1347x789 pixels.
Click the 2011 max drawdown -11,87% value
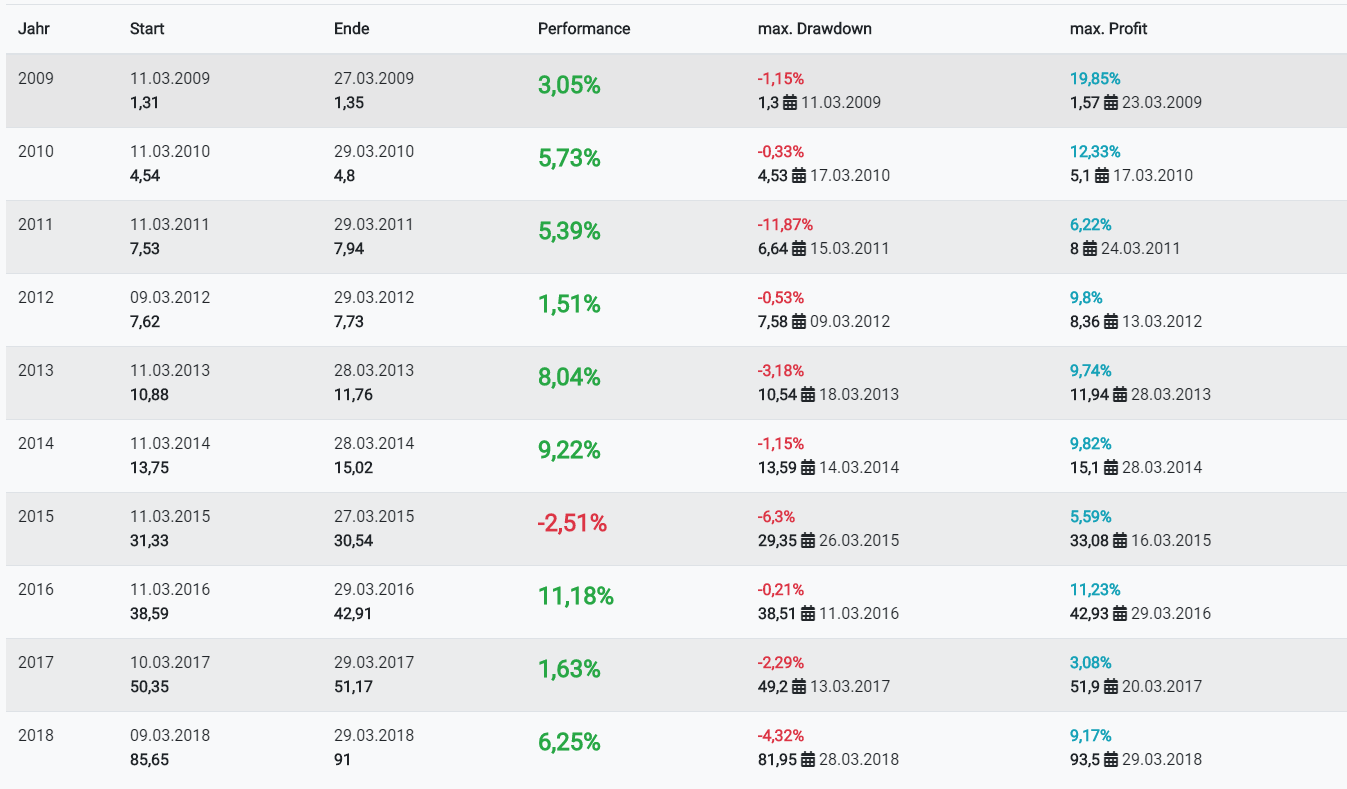click(785, 225)
